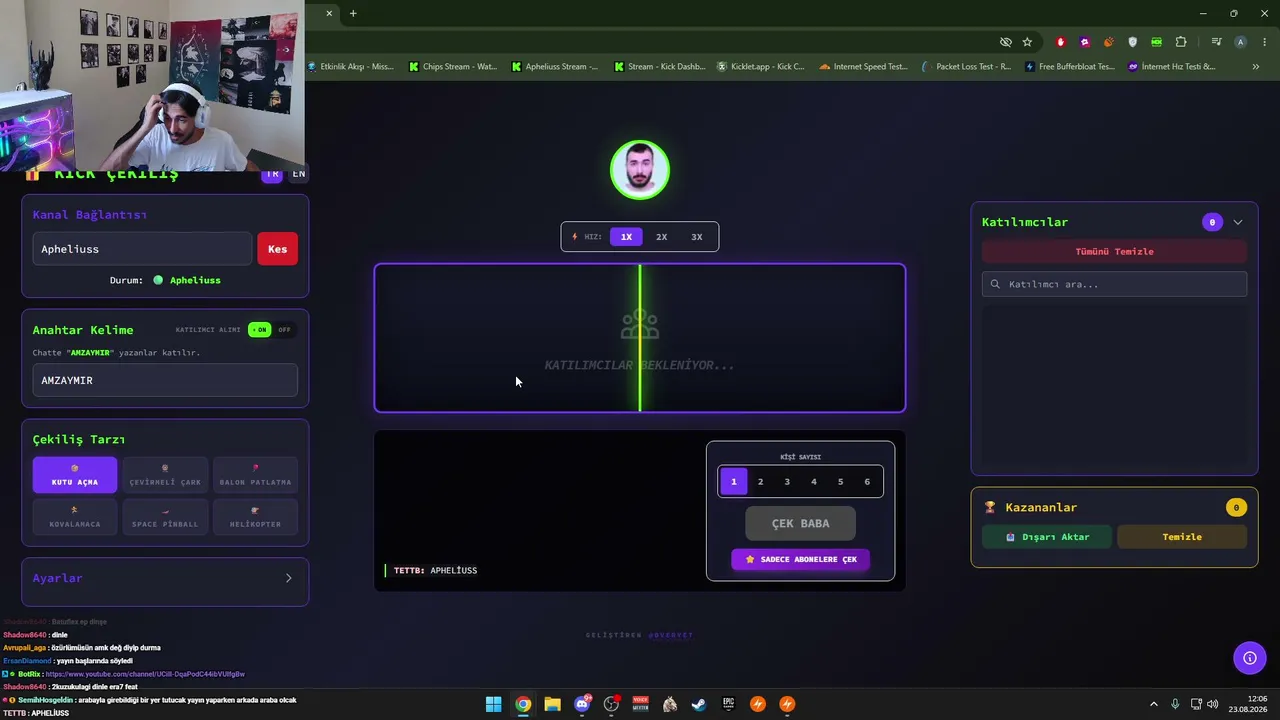The image size is (1280, 720).
Task: Set winner count to 4
Action: point(814,482)
